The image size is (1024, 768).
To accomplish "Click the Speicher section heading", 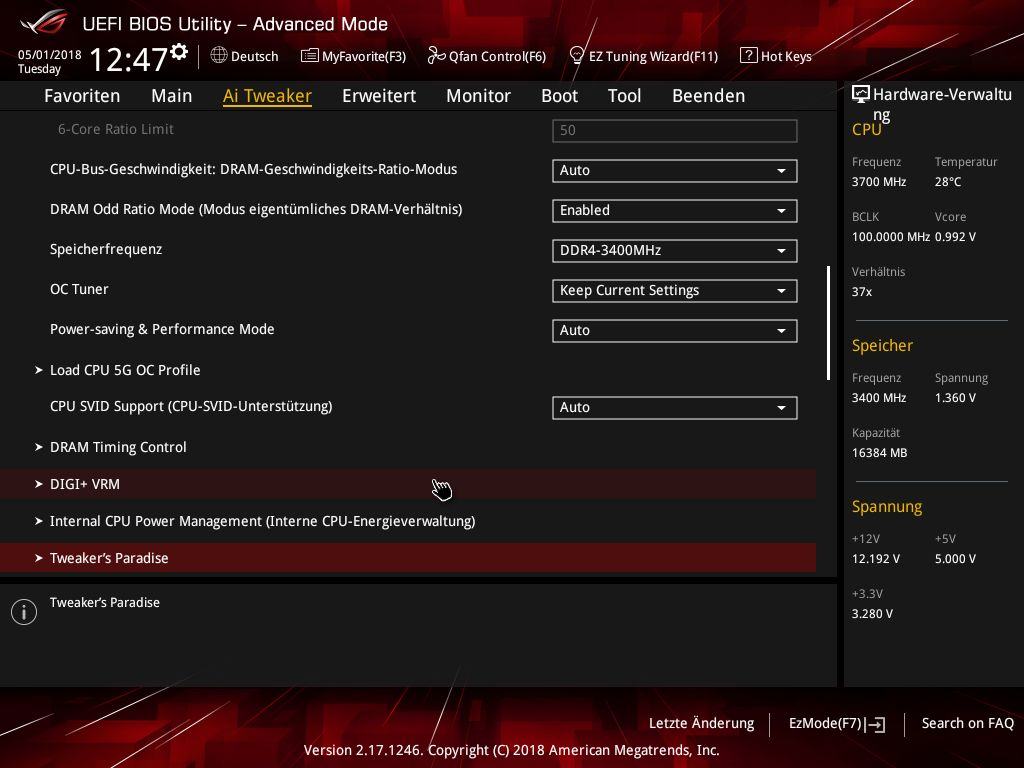I will pyautogui.click(x=882, y=345).
